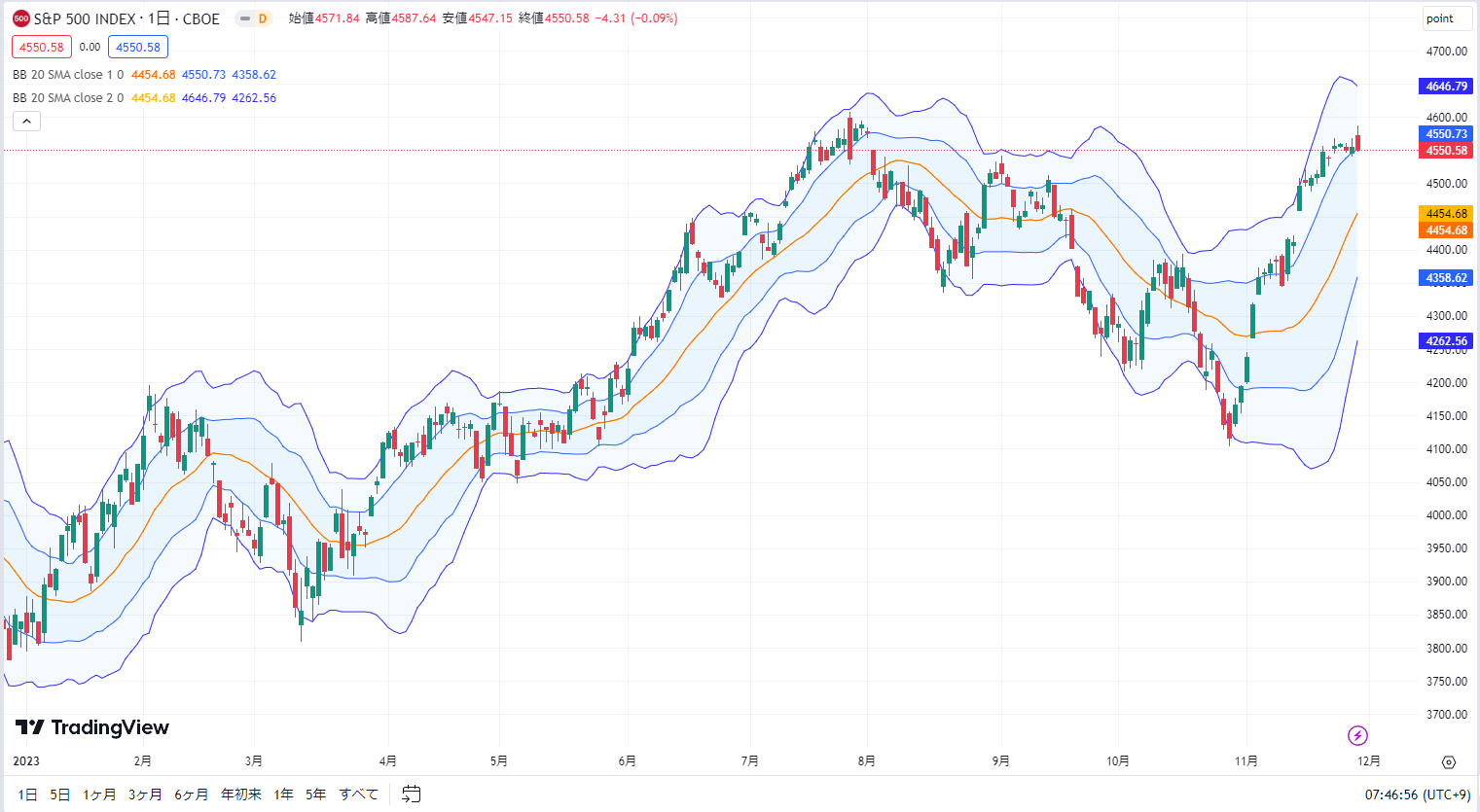
Task: Select the 5日 time range
Action: coord(60,794)
